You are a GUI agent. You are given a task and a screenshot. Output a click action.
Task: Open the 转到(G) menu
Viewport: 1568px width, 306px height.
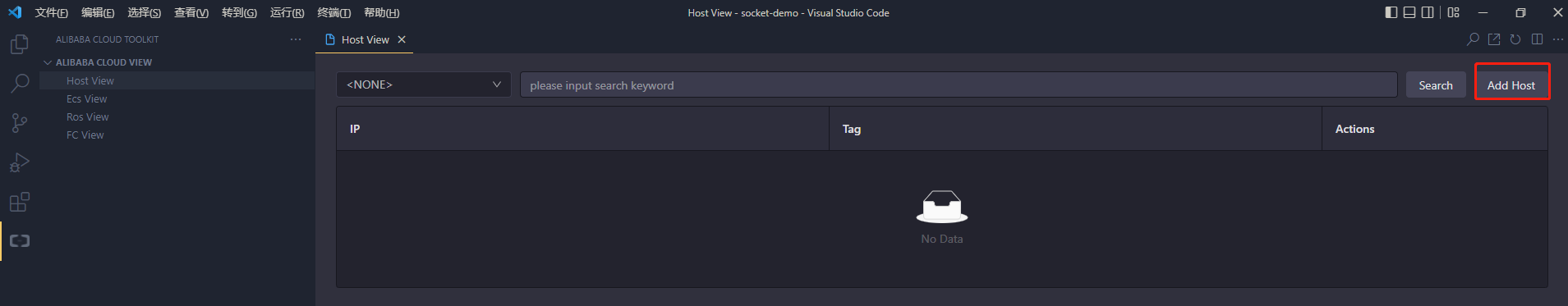[239, 12]
